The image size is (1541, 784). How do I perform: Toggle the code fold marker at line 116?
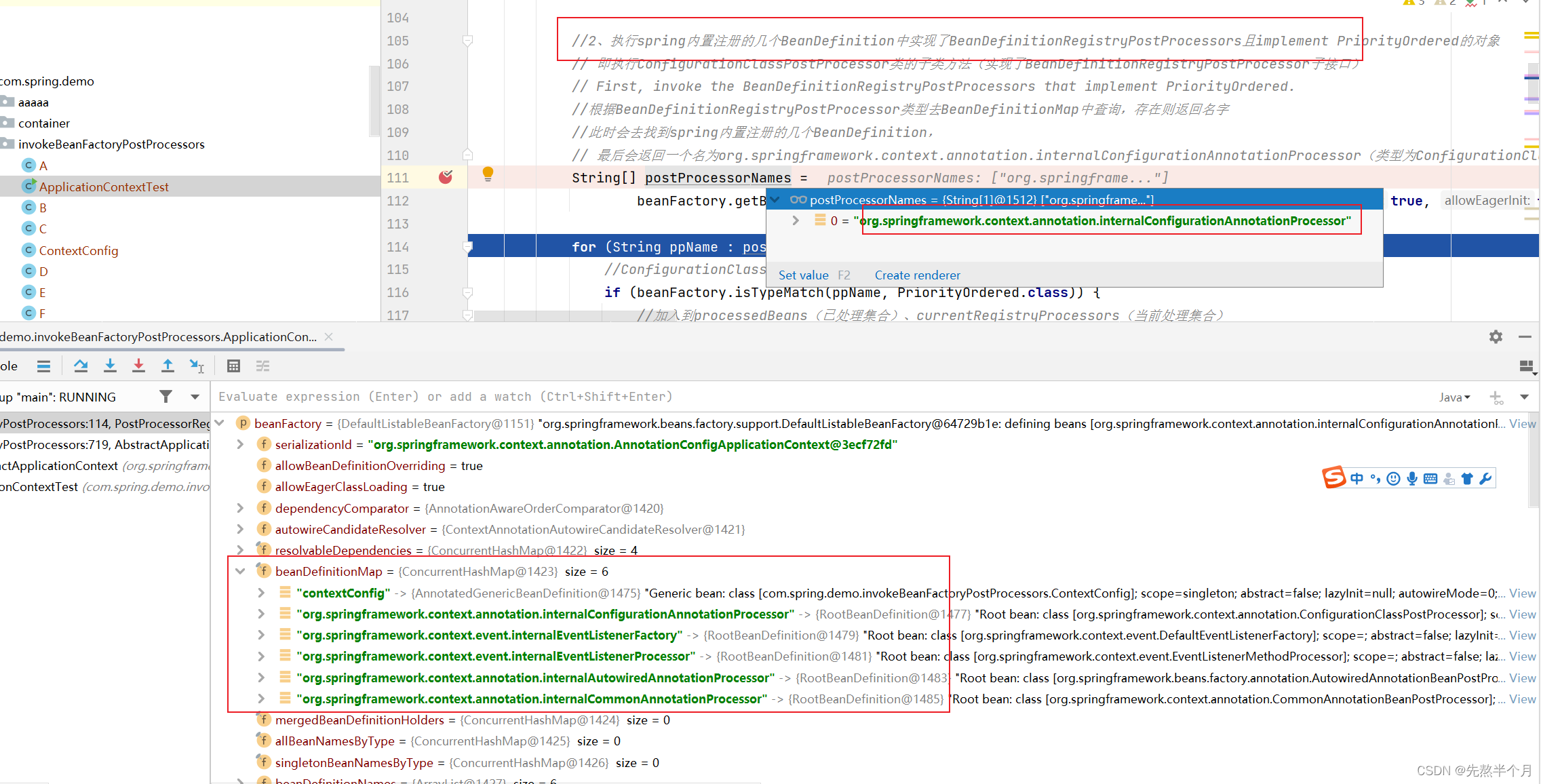click(467, 293)
